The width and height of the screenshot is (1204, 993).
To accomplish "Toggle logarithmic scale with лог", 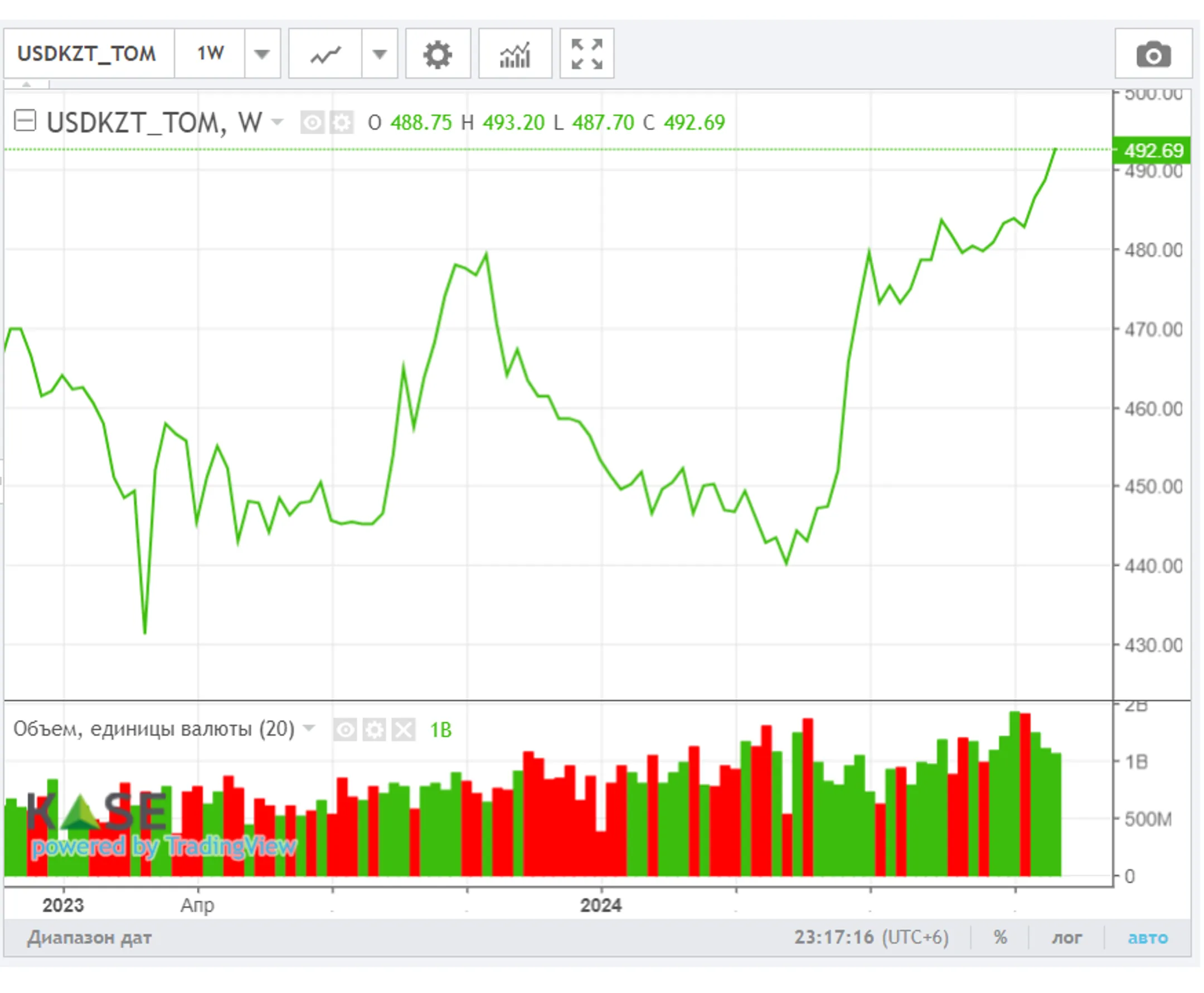I will point(1067,938).
